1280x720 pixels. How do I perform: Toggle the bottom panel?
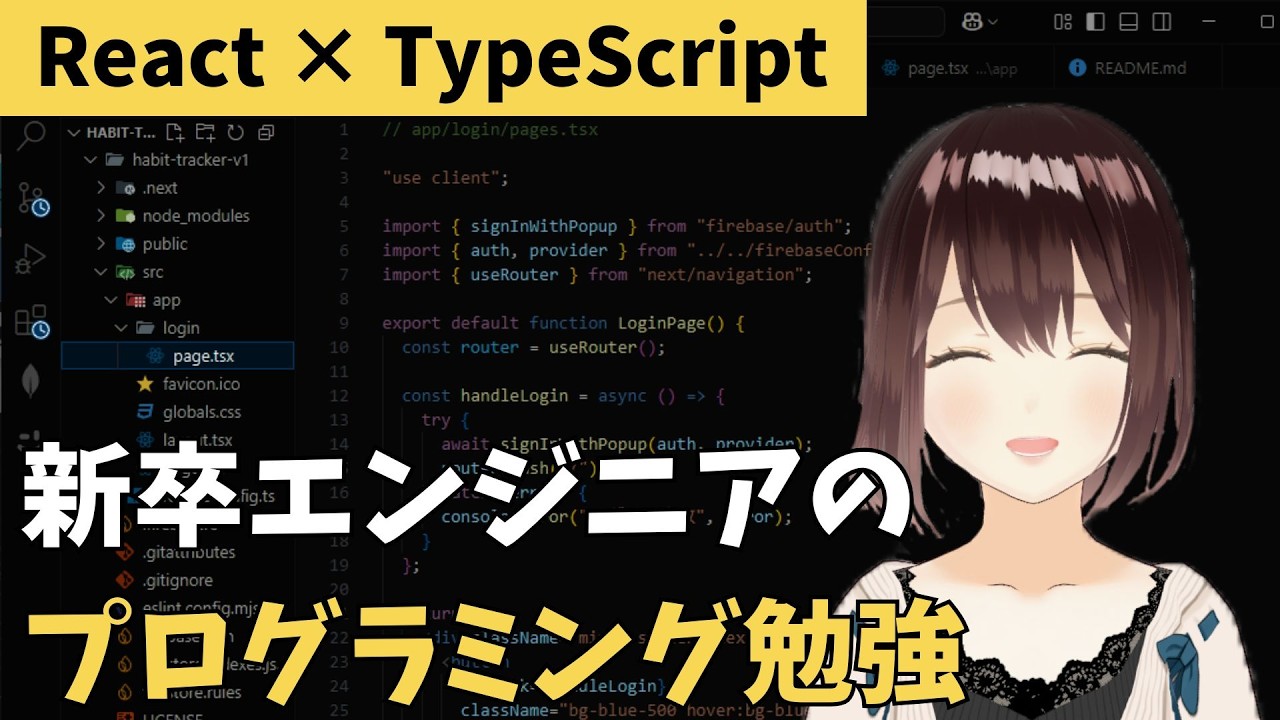[x=1128, y=21]
